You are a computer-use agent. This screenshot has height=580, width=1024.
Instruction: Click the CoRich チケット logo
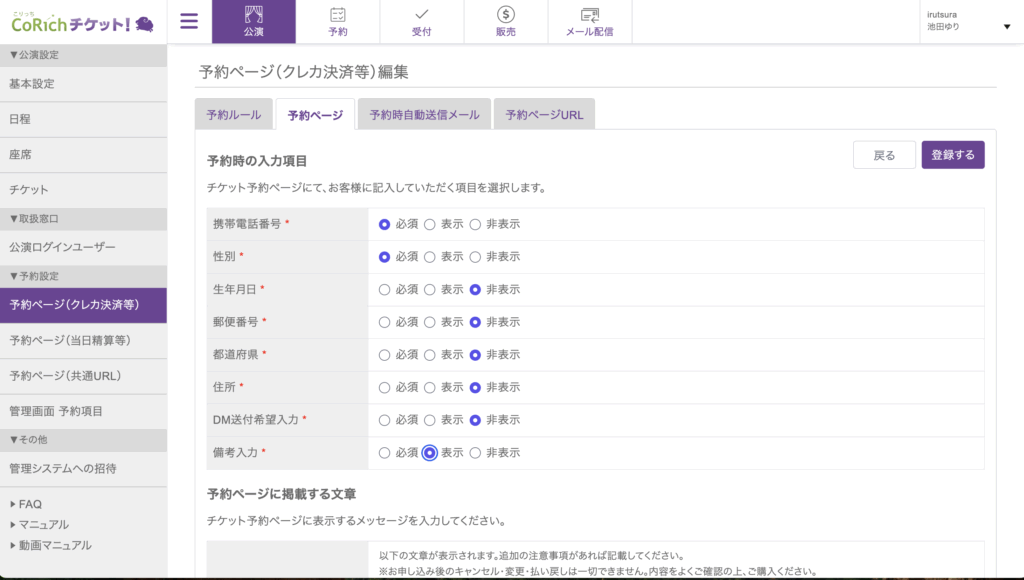tap(82, 22)
